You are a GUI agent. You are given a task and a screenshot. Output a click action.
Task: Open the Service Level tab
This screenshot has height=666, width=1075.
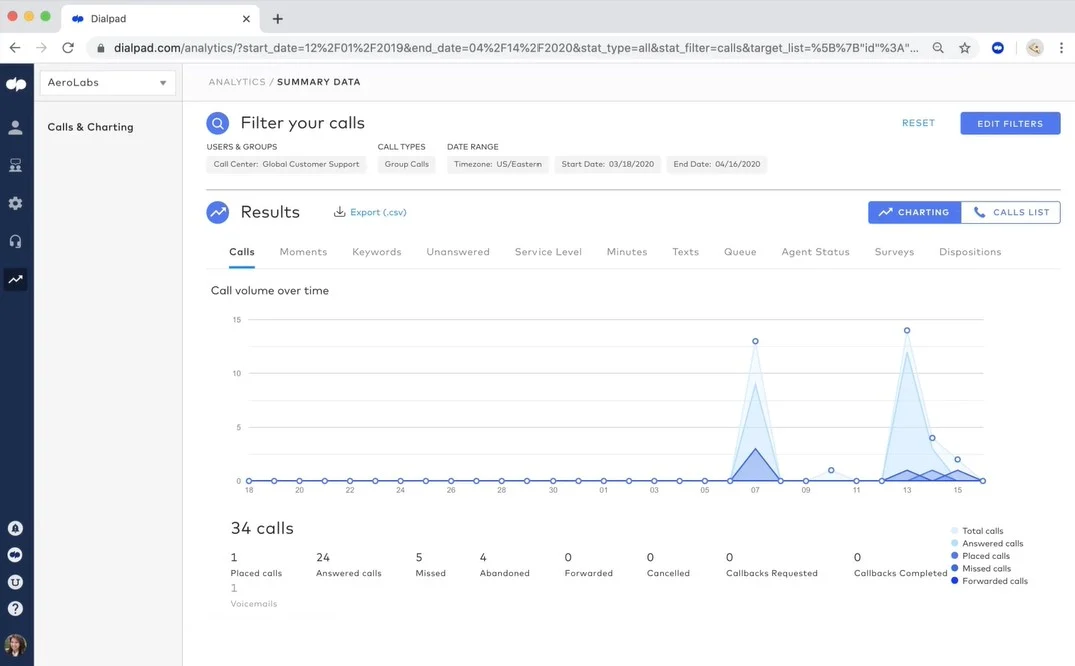click(x=548, y=252)
